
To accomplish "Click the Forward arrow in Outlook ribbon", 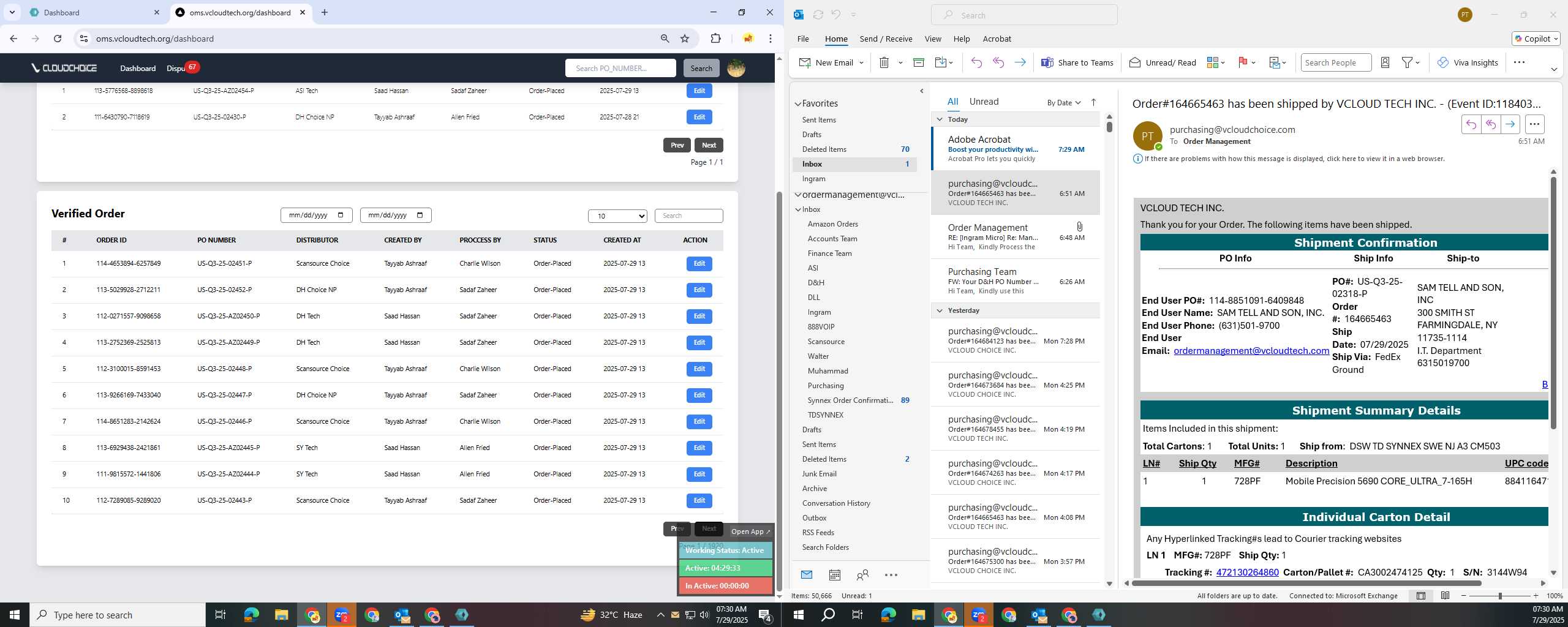I will pos(1020,62).
